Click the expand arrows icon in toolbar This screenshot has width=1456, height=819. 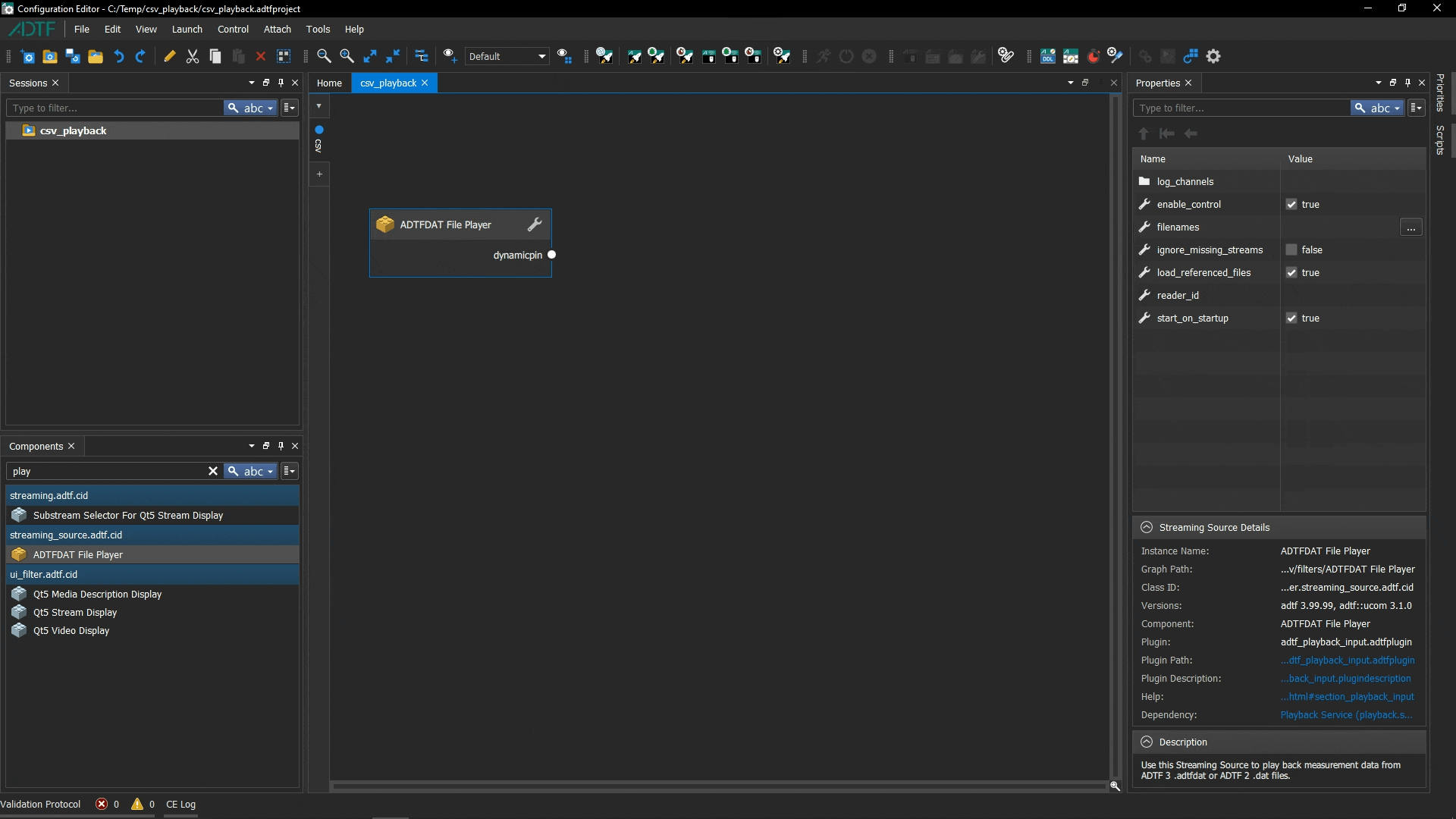(x=370, y=56)
